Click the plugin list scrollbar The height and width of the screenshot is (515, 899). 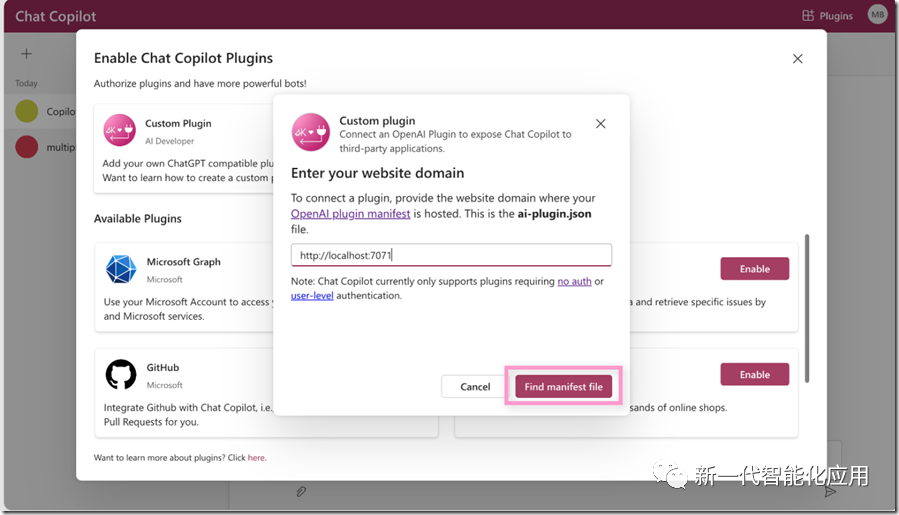(x=807, y=308)
